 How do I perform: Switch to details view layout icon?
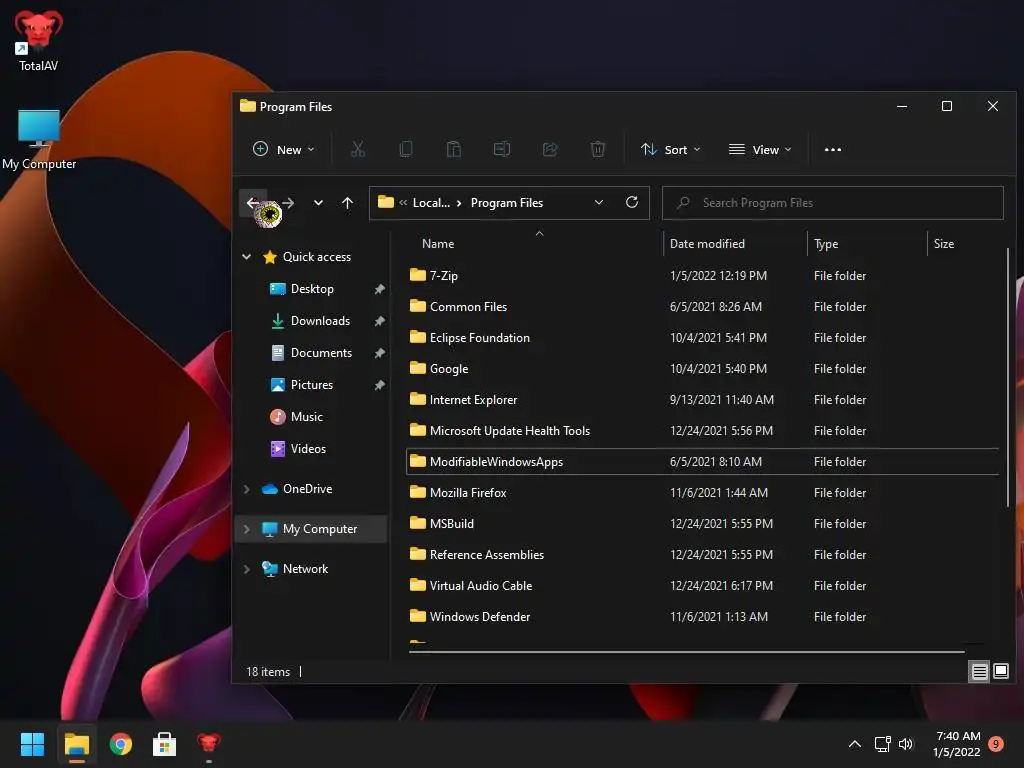click(x=979, y=671)
